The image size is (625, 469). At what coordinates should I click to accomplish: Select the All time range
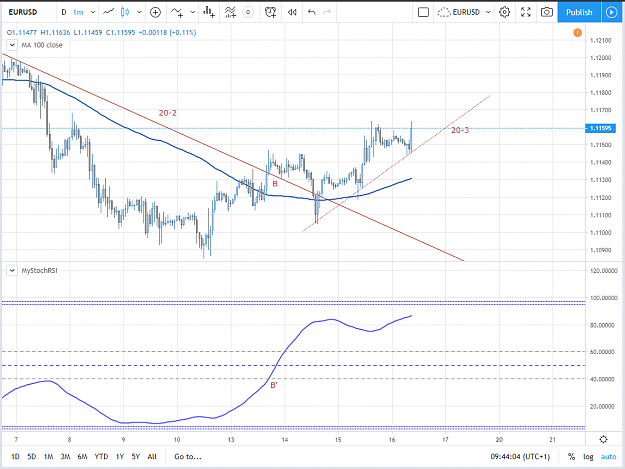point(152,457)
